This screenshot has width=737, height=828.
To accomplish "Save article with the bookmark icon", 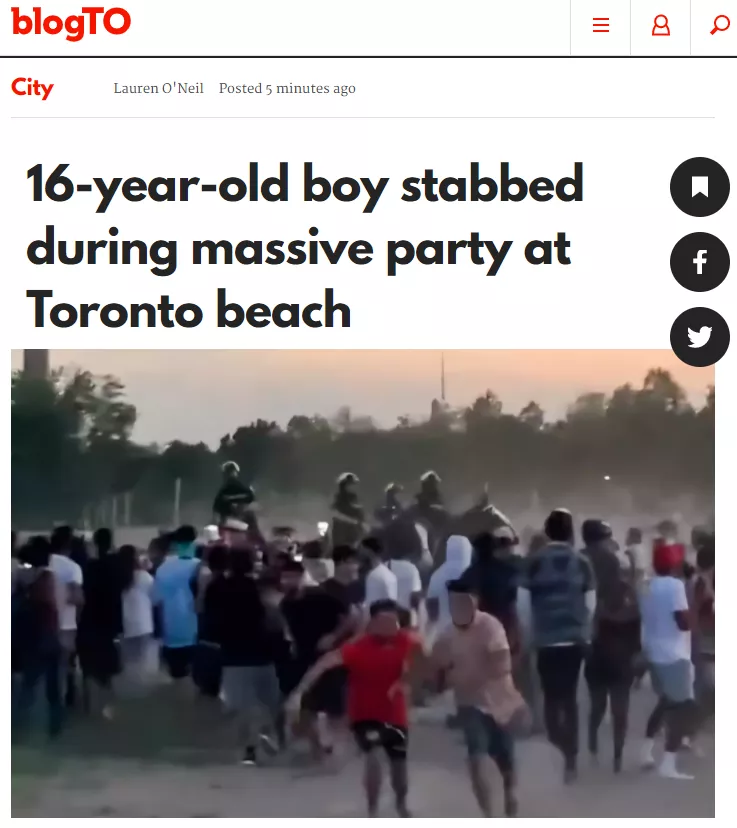I will [x=700, y=186].
